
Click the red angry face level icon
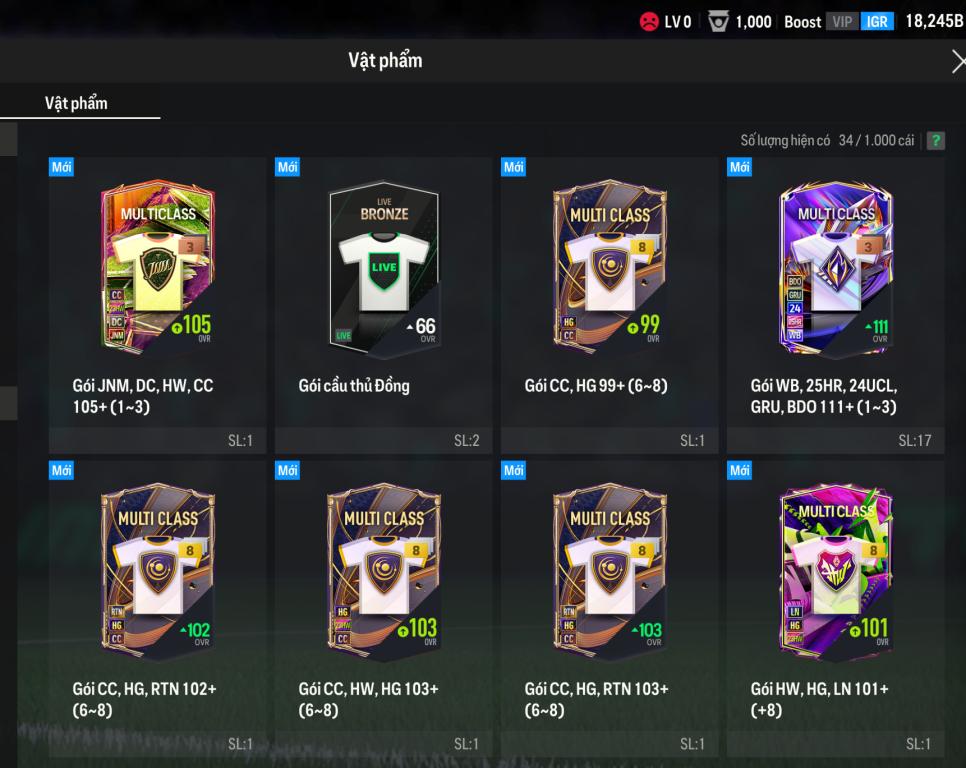point(649,22)
